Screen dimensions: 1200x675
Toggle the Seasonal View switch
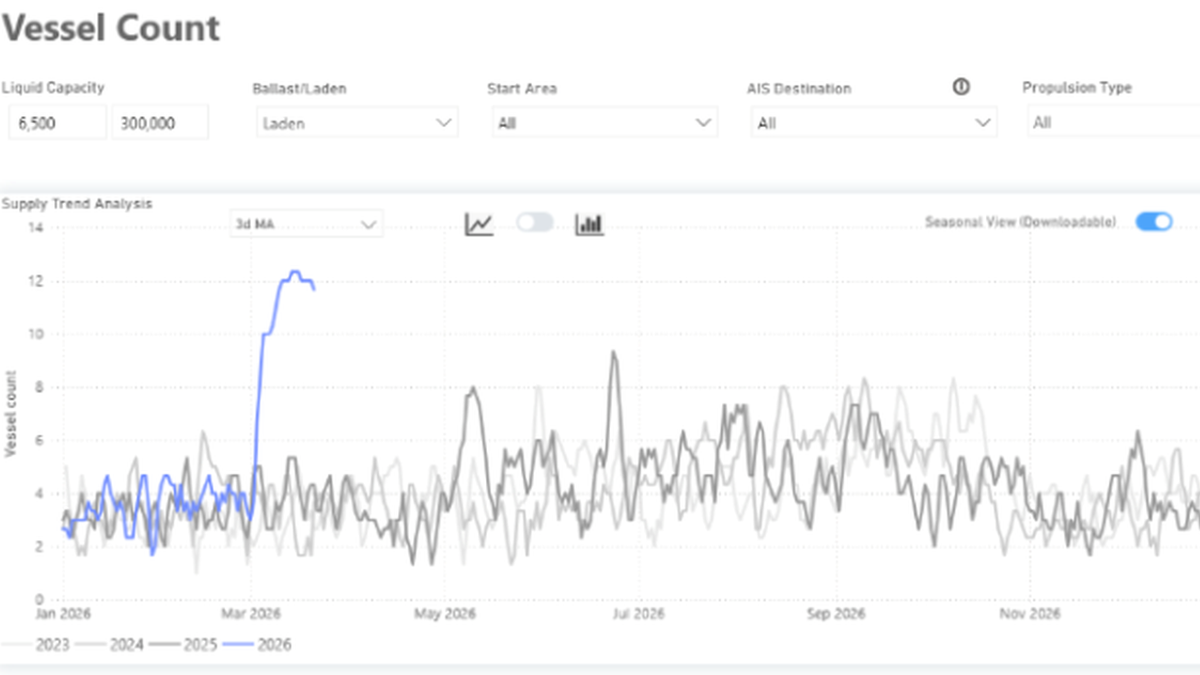pos(1154,222)
